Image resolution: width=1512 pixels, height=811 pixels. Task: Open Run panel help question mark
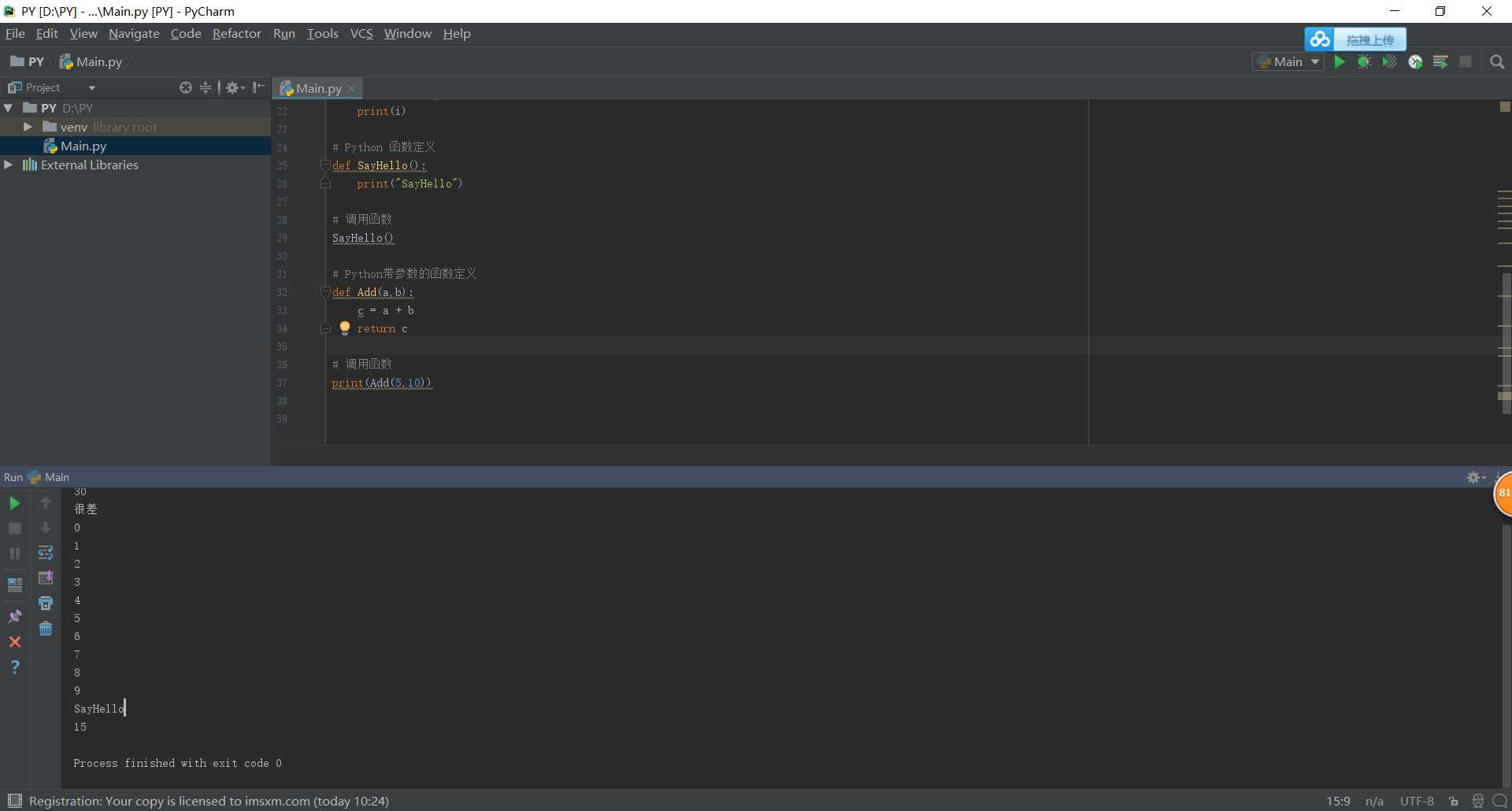(15, 667)
